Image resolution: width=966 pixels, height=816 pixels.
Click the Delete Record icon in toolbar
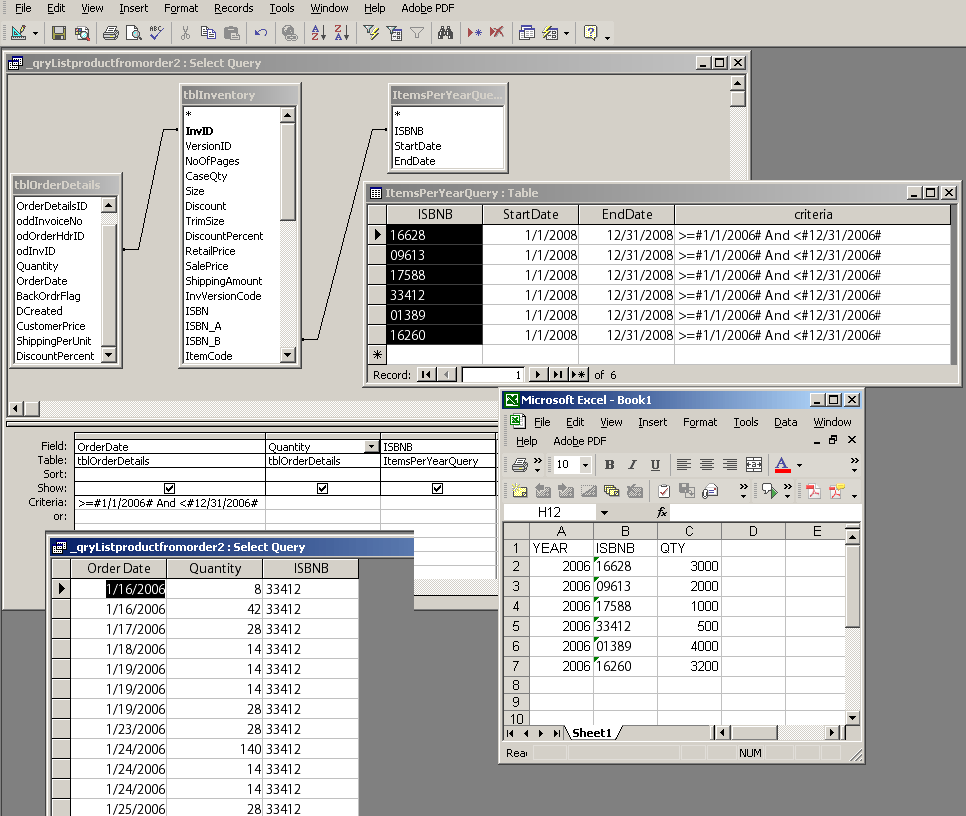(497, 33)
